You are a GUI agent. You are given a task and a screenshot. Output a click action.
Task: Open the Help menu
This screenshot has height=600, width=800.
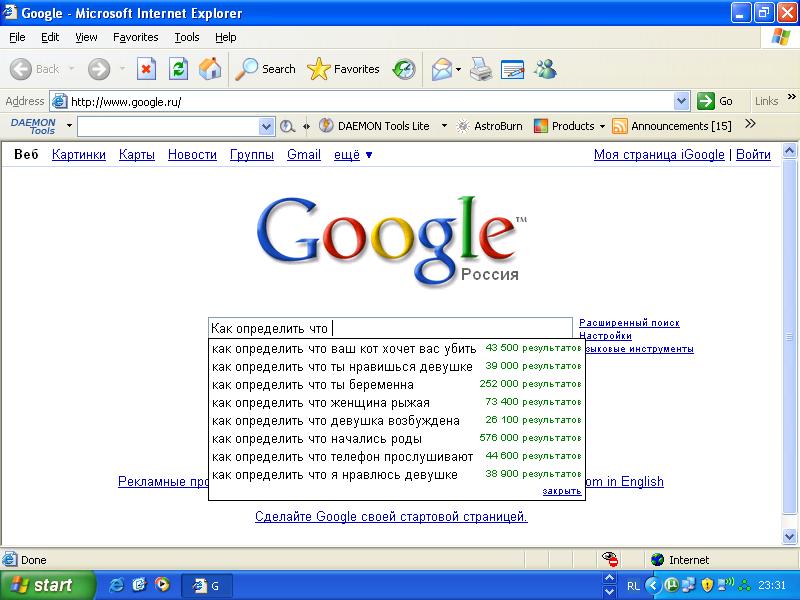point(226,37)
